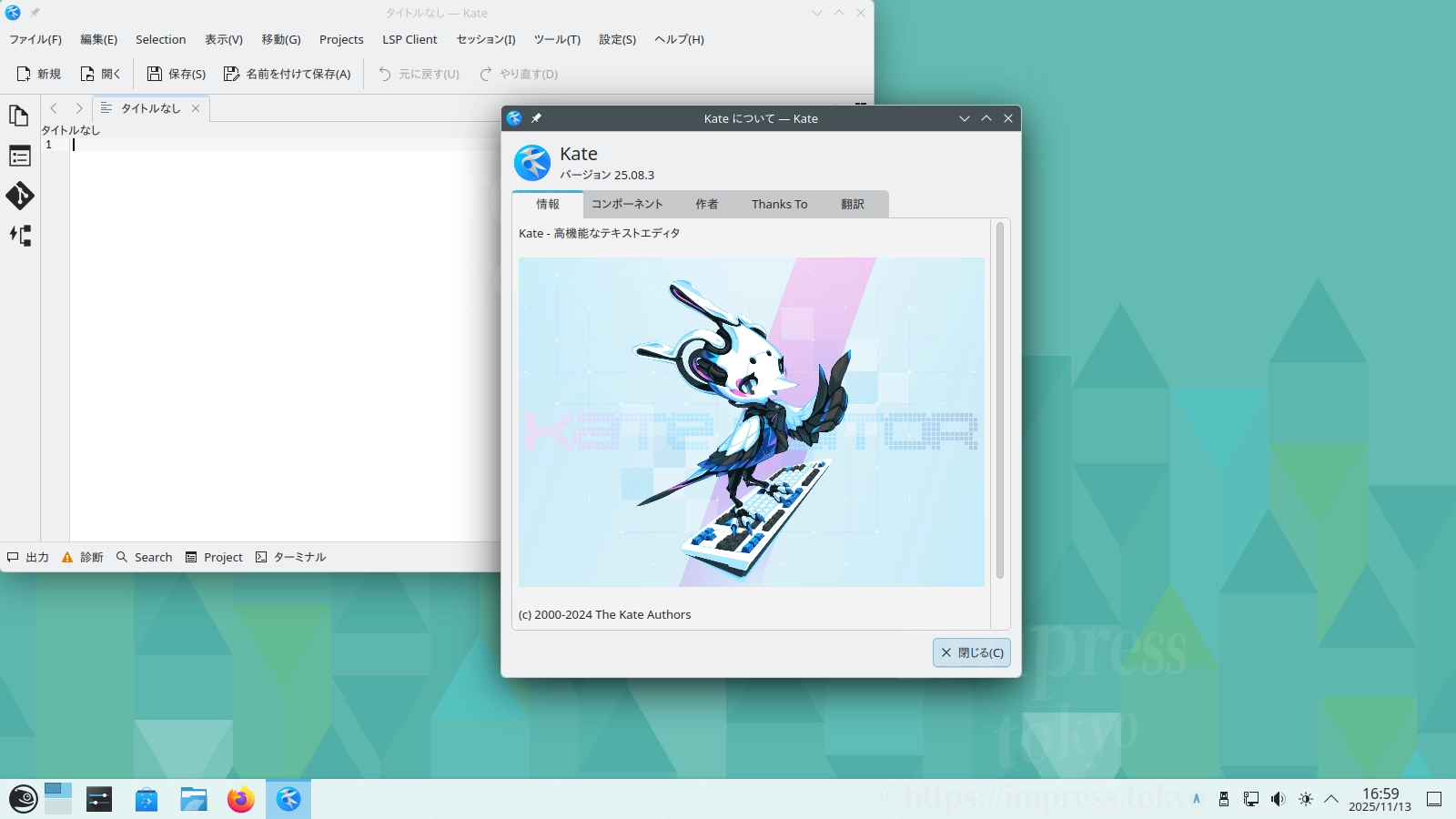Open the LSP Client menu
The width and height of the screenshot is (1456, 819).
409,39
